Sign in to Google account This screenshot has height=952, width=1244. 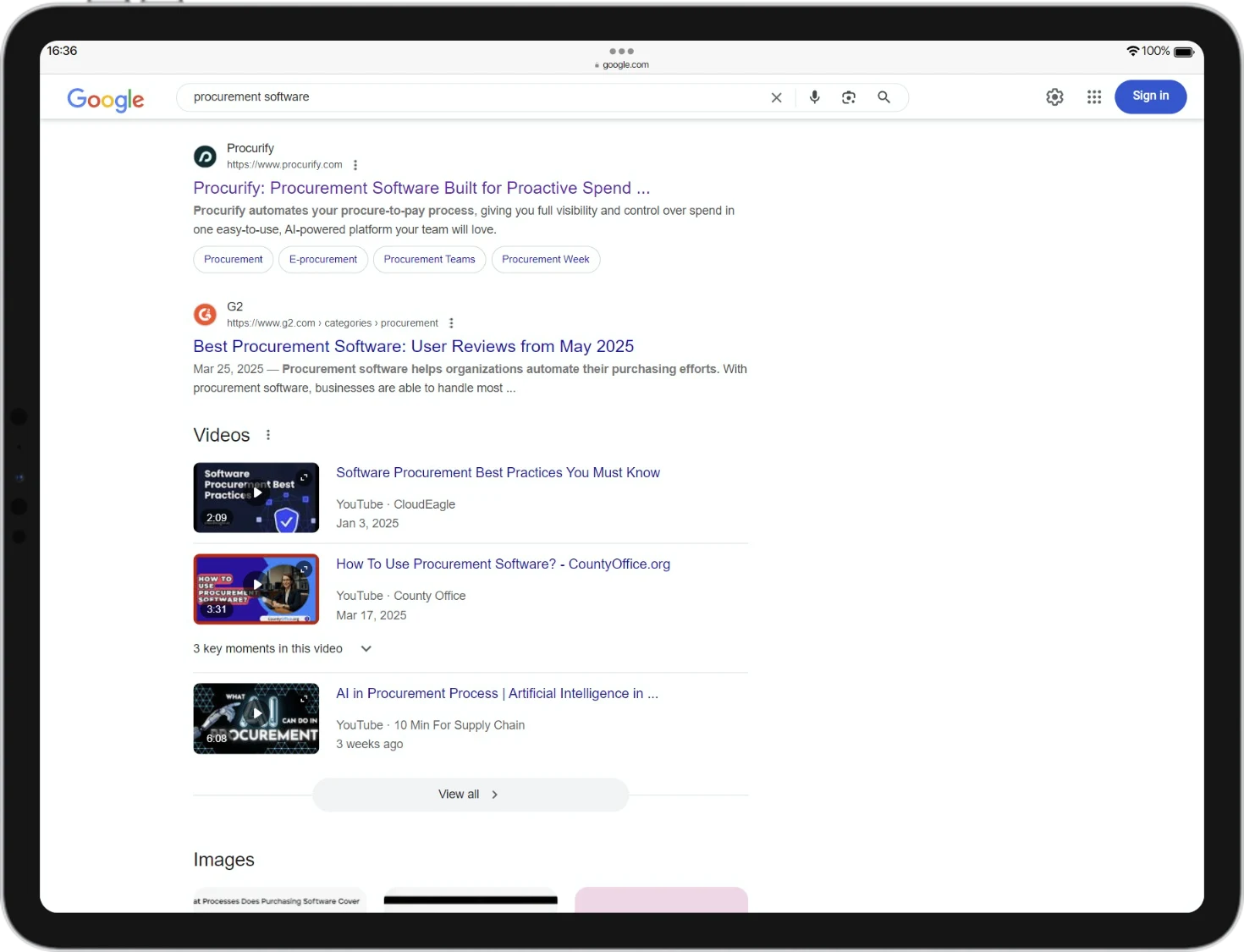(x=1150, y=96)
